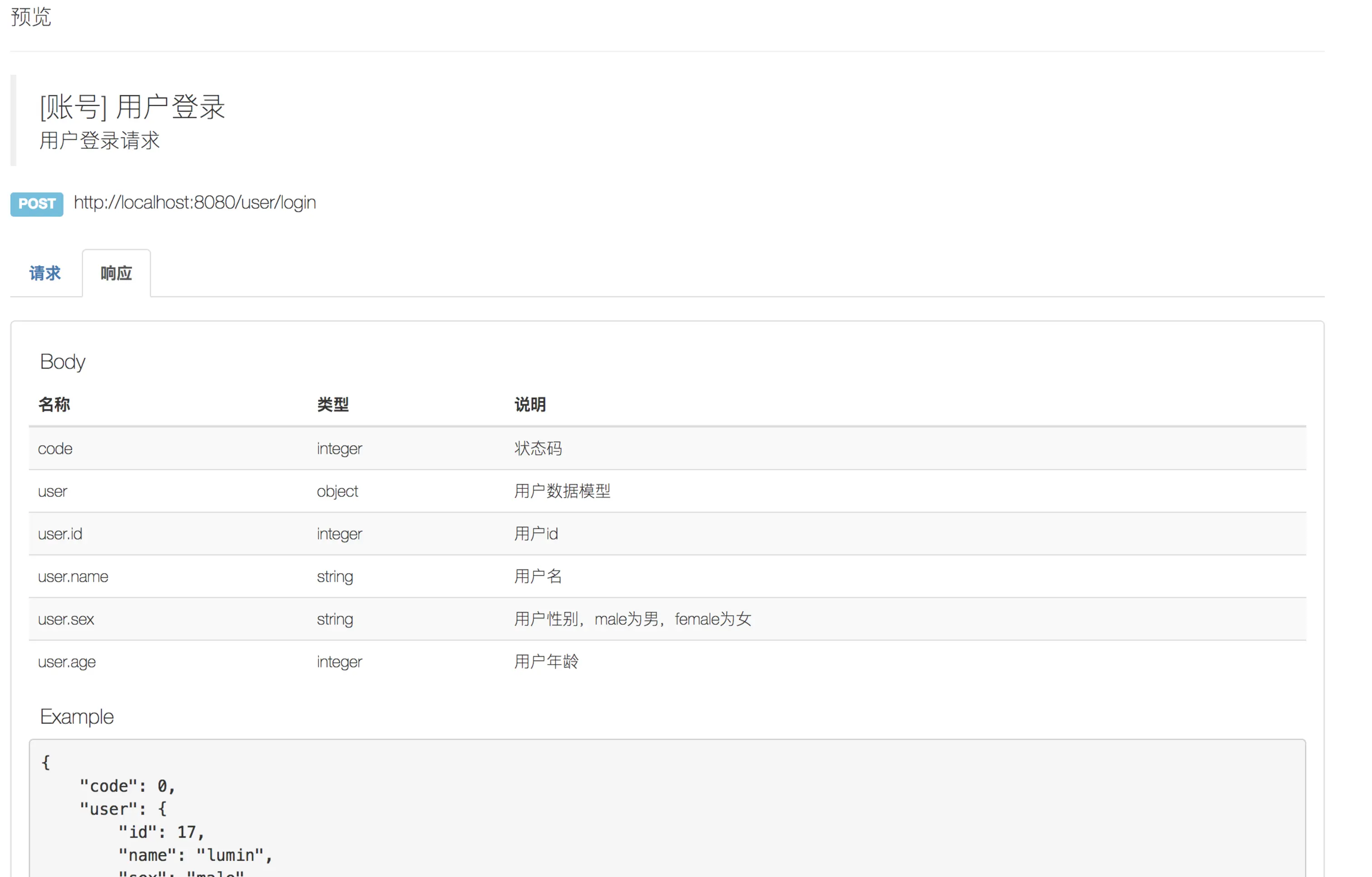Click the user.age field name
Image resolution: width=1372 pixels, height=877 pixels.
(x=67, y=663)
